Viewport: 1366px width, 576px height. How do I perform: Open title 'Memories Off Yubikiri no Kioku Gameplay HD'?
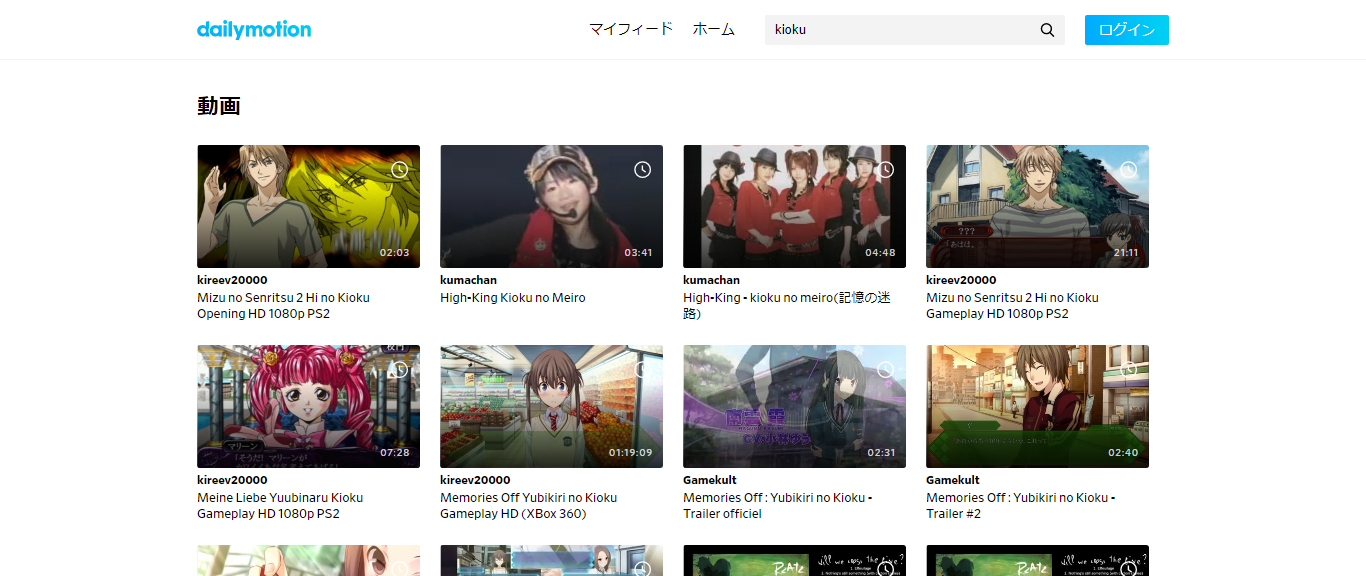pyautogui.click(x=529, y=506)
